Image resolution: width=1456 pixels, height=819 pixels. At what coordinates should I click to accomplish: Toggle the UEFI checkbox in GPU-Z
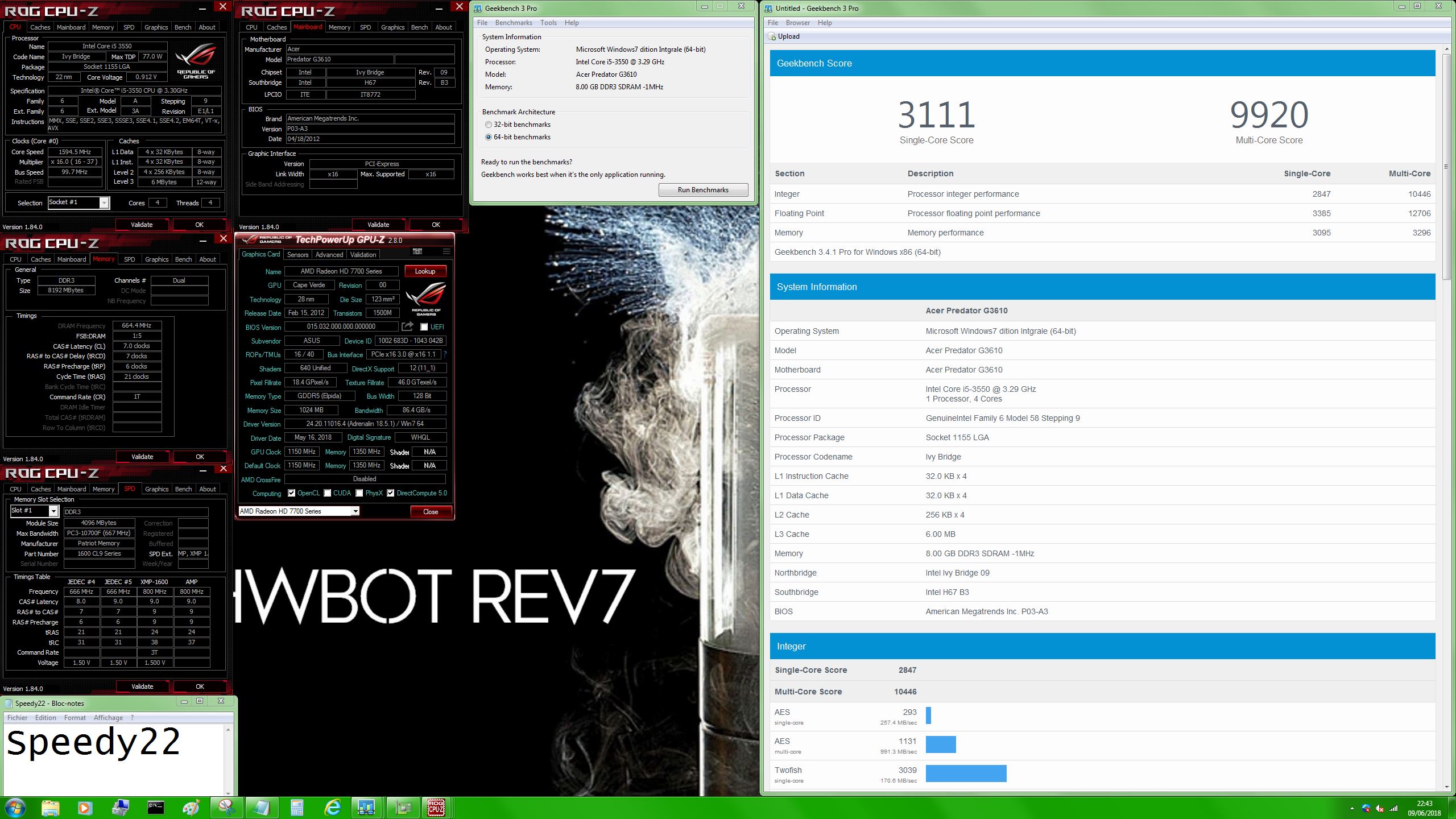424,327
